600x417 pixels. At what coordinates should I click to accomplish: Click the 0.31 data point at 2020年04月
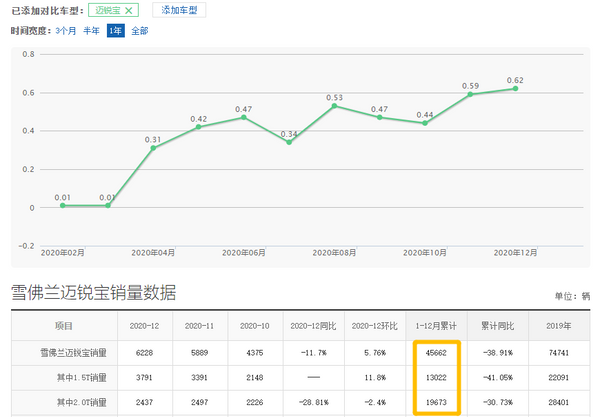coord(153,148)
